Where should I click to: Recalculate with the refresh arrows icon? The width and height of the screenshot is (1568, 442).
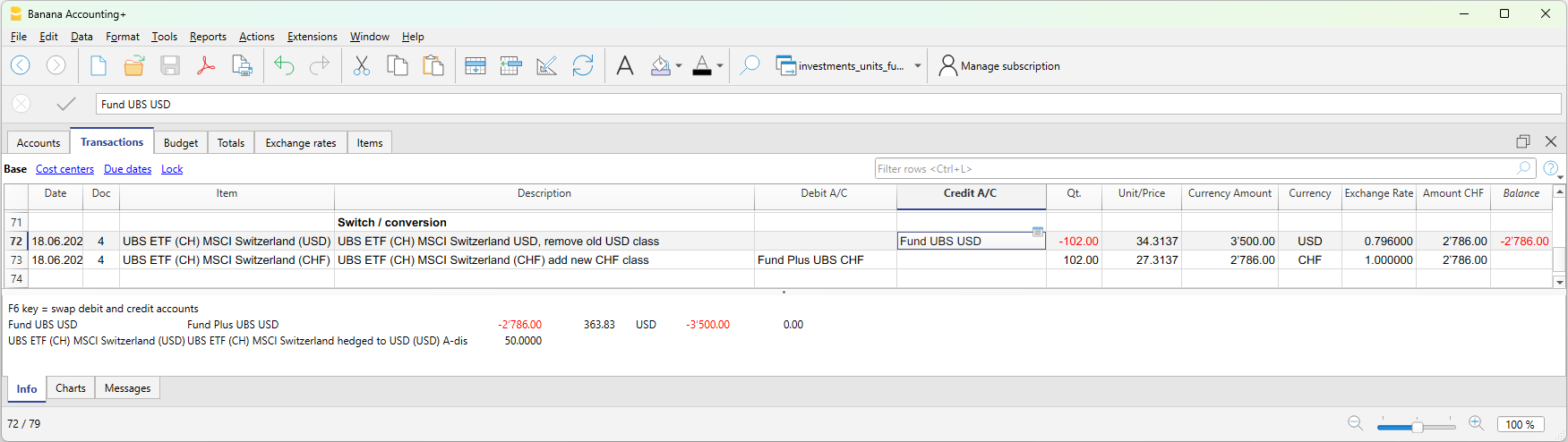(583, 65)
